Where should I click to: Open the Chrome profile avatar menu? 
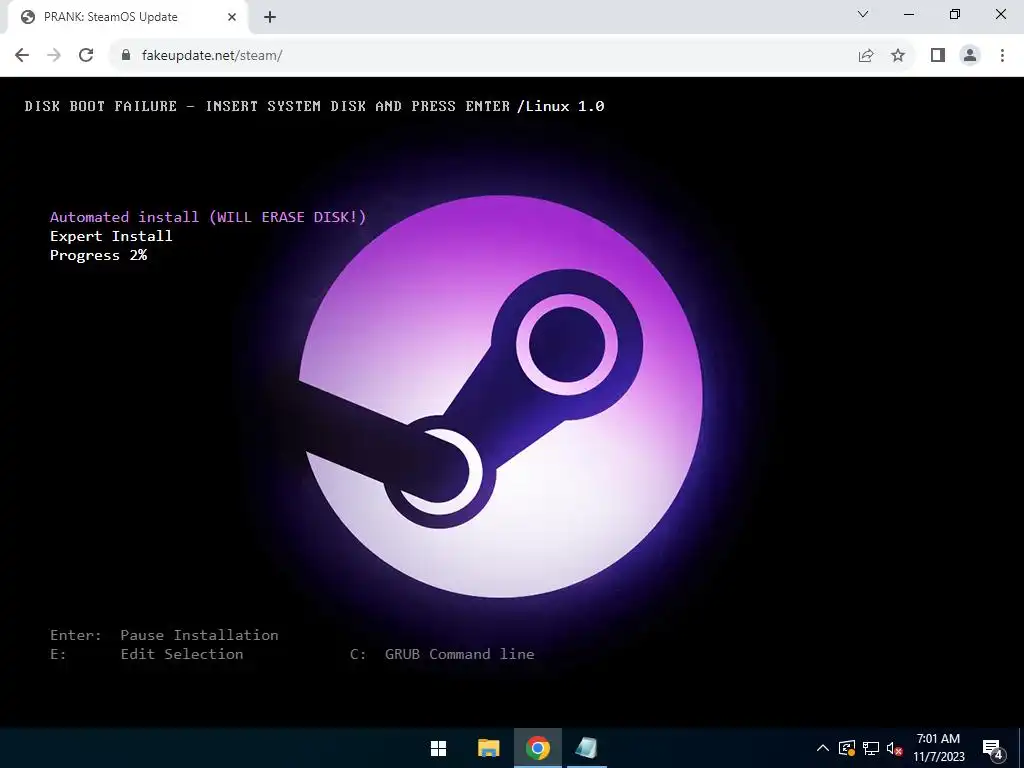pos(970,56)
